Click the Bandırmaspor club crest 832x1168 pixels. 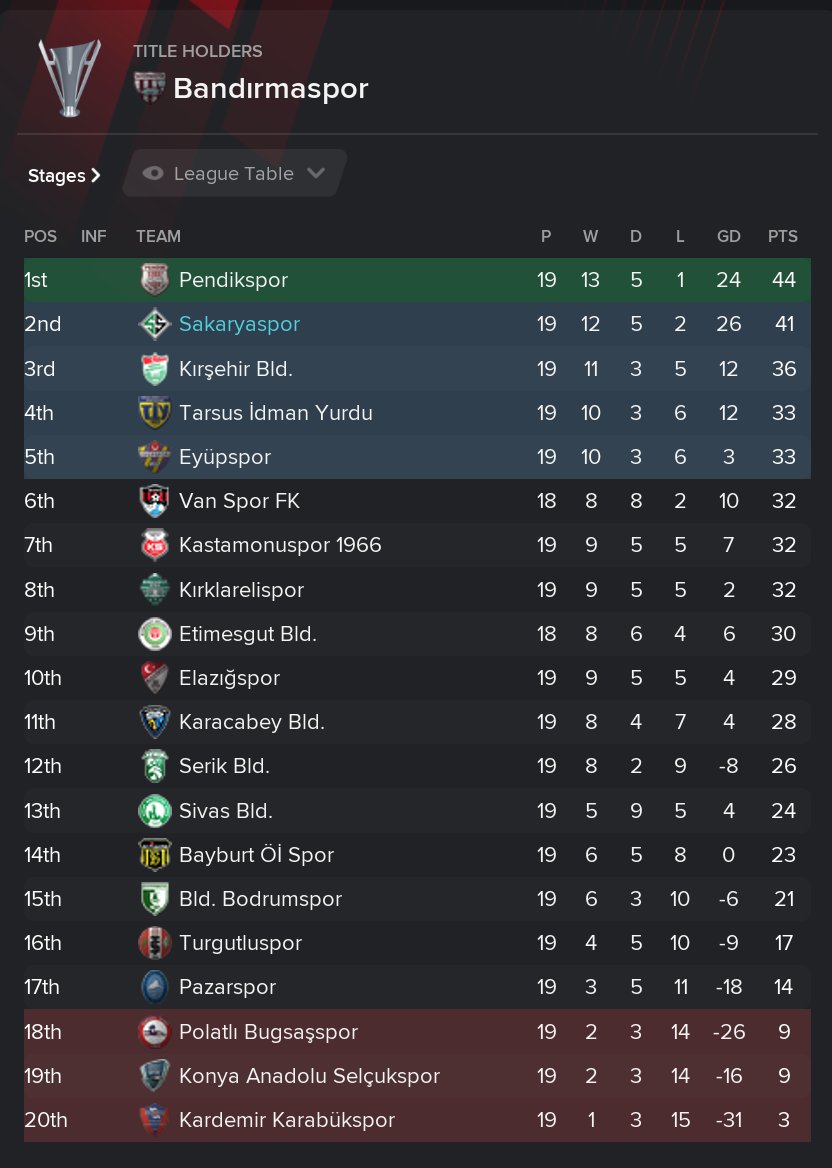point(149,87)
